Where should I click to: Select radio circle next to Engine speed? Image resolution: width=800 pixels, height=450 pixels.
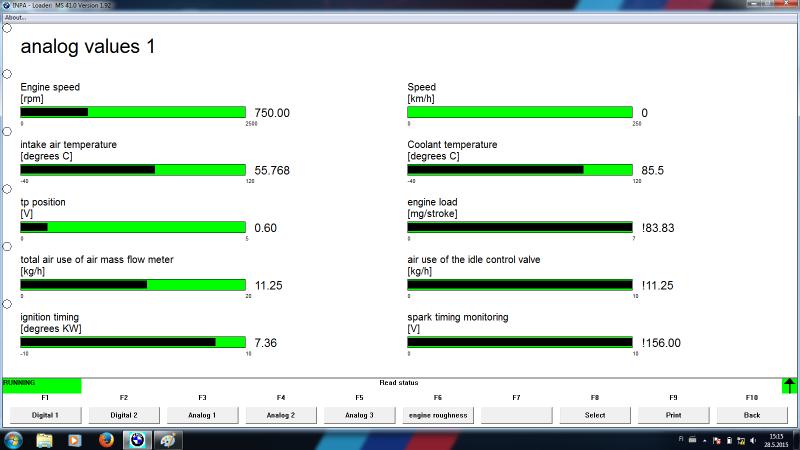point(7,74)
